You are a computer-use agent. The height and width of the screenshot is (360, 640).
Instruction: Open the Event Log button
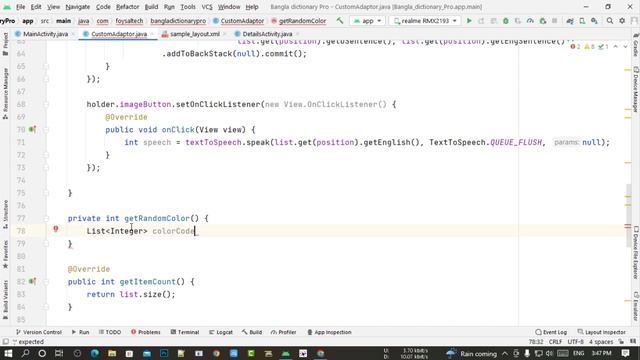pyautogui.click(x=551, y=332)
